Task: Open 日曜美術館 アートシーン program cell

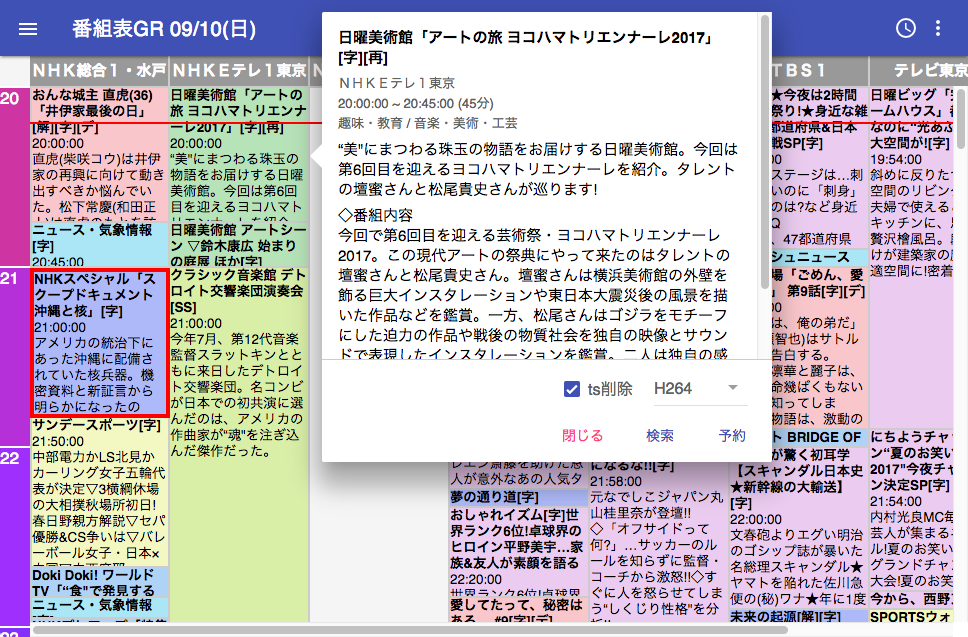Action: pos(239,244)
